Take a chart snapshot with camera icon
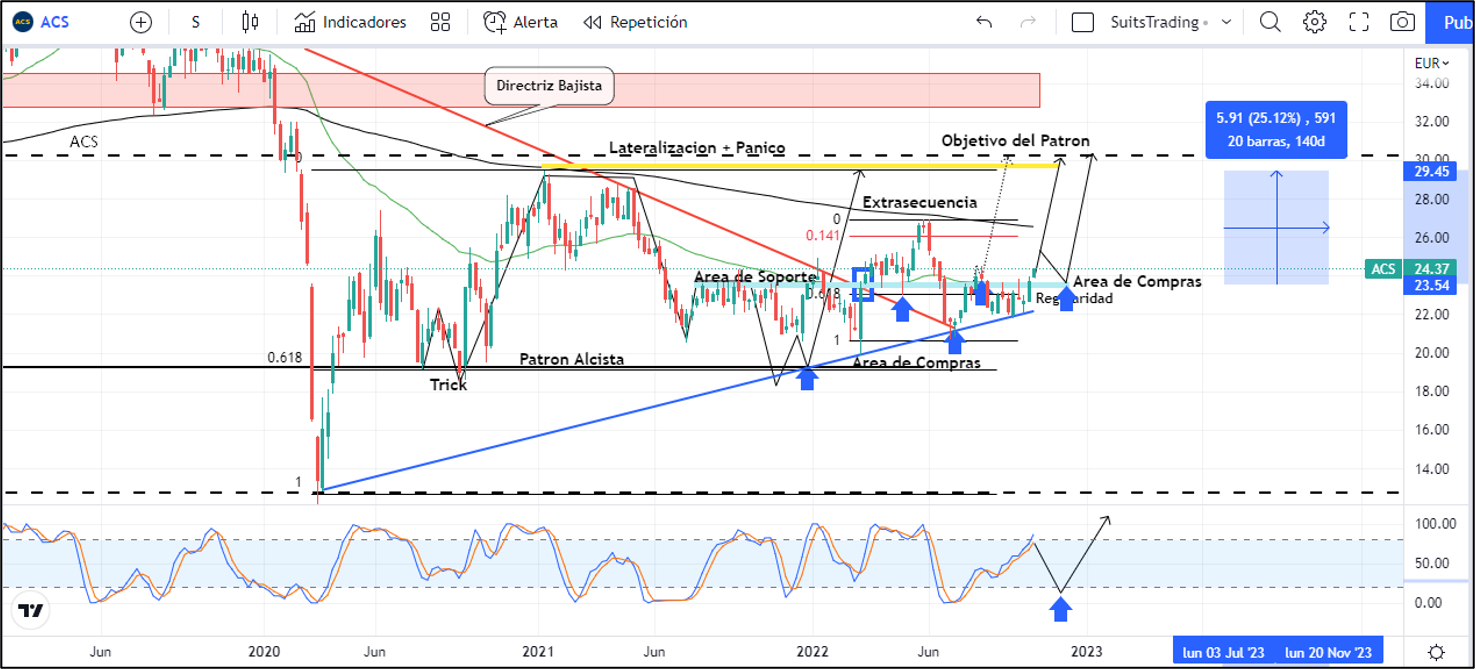Screen dimensions: 1476x670 (1403, 22)
